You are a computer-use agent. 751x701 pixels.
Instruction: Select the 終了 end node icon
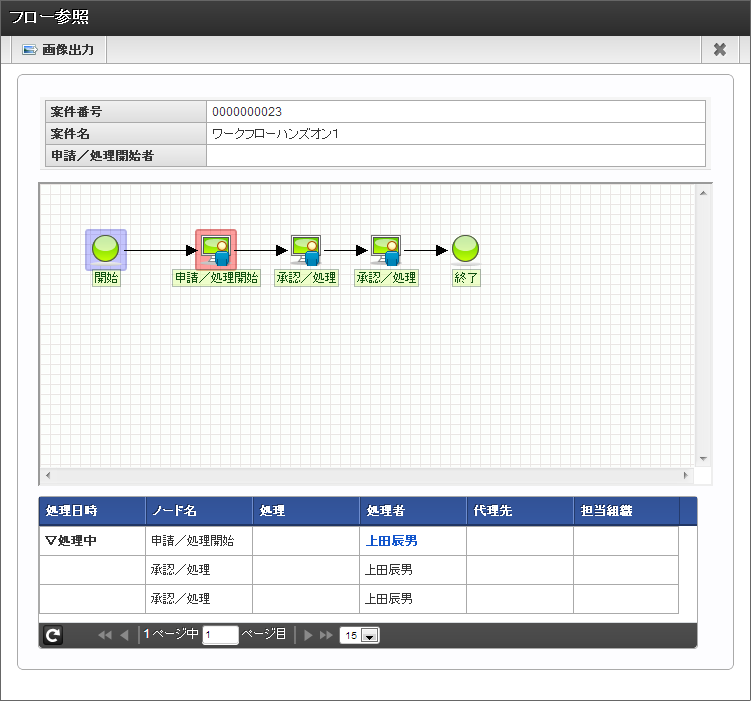466,249
